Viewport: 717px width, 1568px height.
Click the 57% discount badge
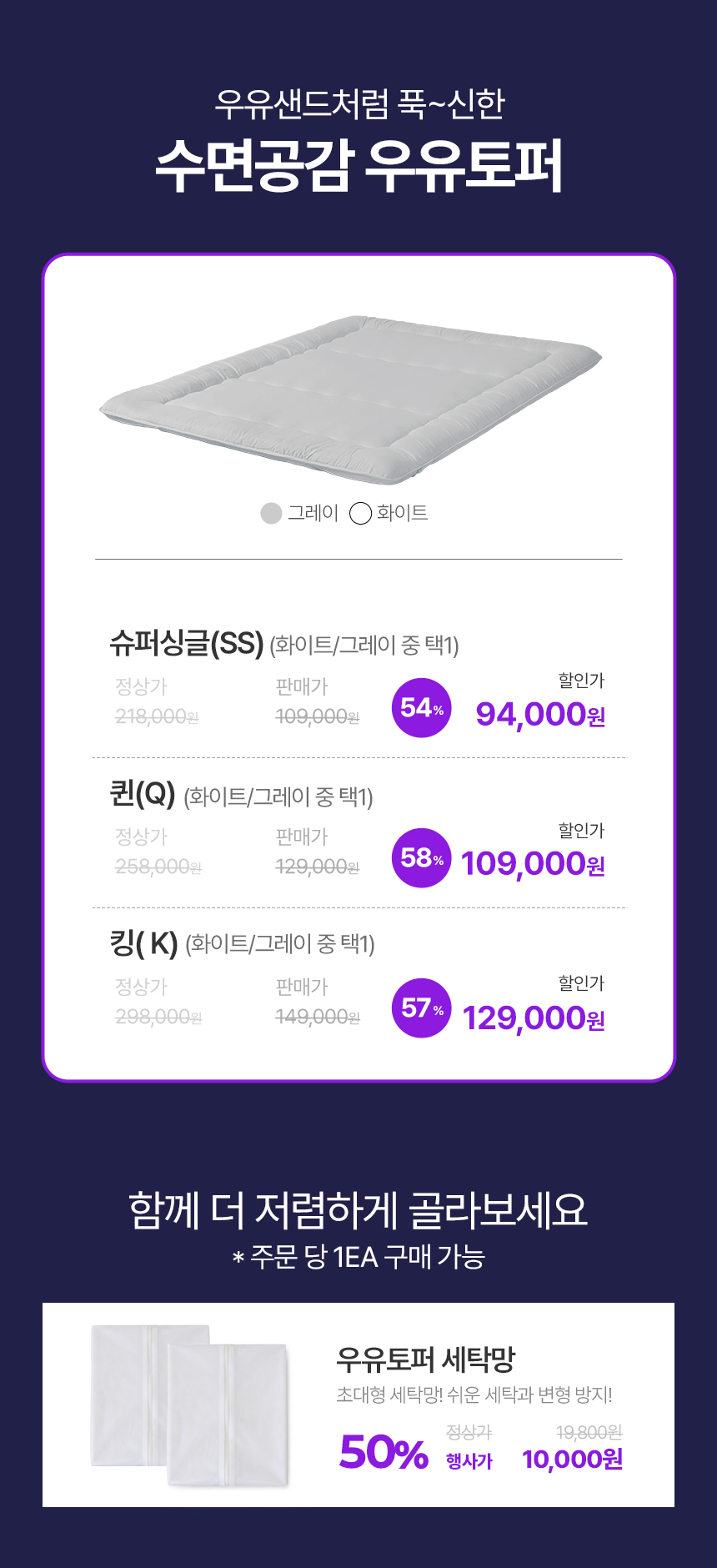(x=422, y=1008)
